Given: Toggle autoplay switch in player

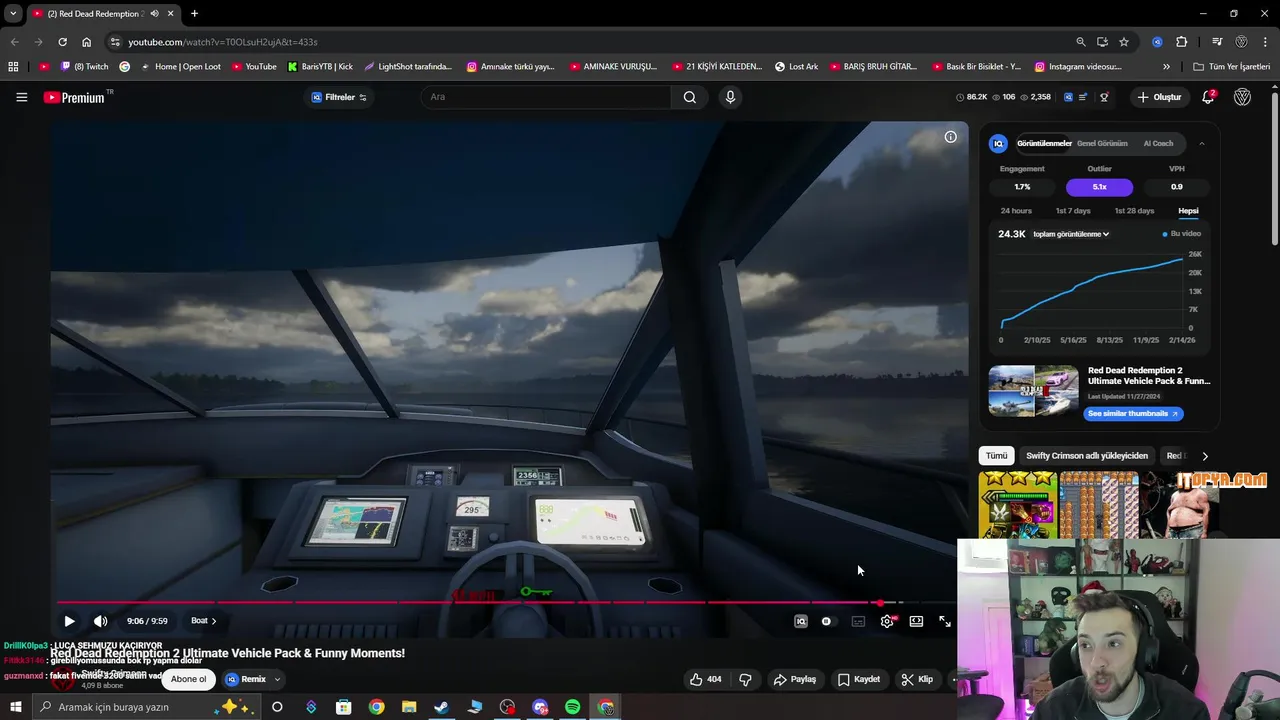Looking at the screenshot, I should click(826, 621).
